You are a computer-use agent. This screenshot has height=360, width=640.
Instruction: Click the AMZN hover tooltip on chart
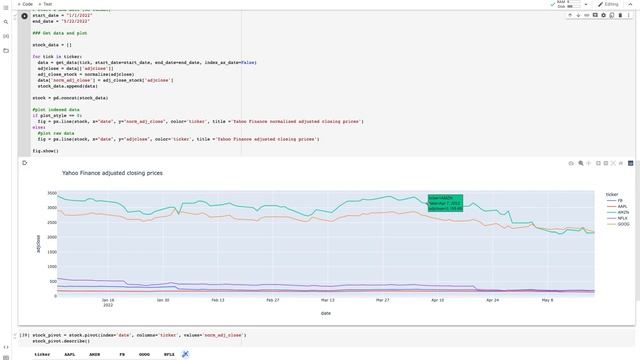(x=445, y=203)
